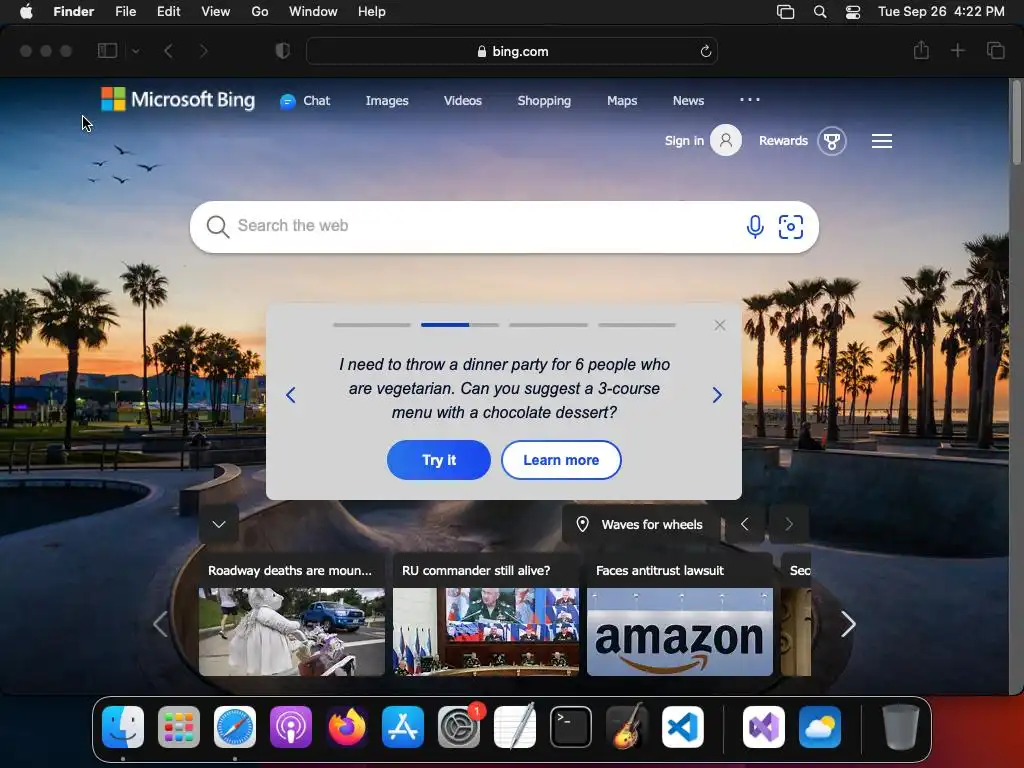Open the Rewards trophy badge
The width and height of the screenshot is (1024, 768).
[831, 141]
